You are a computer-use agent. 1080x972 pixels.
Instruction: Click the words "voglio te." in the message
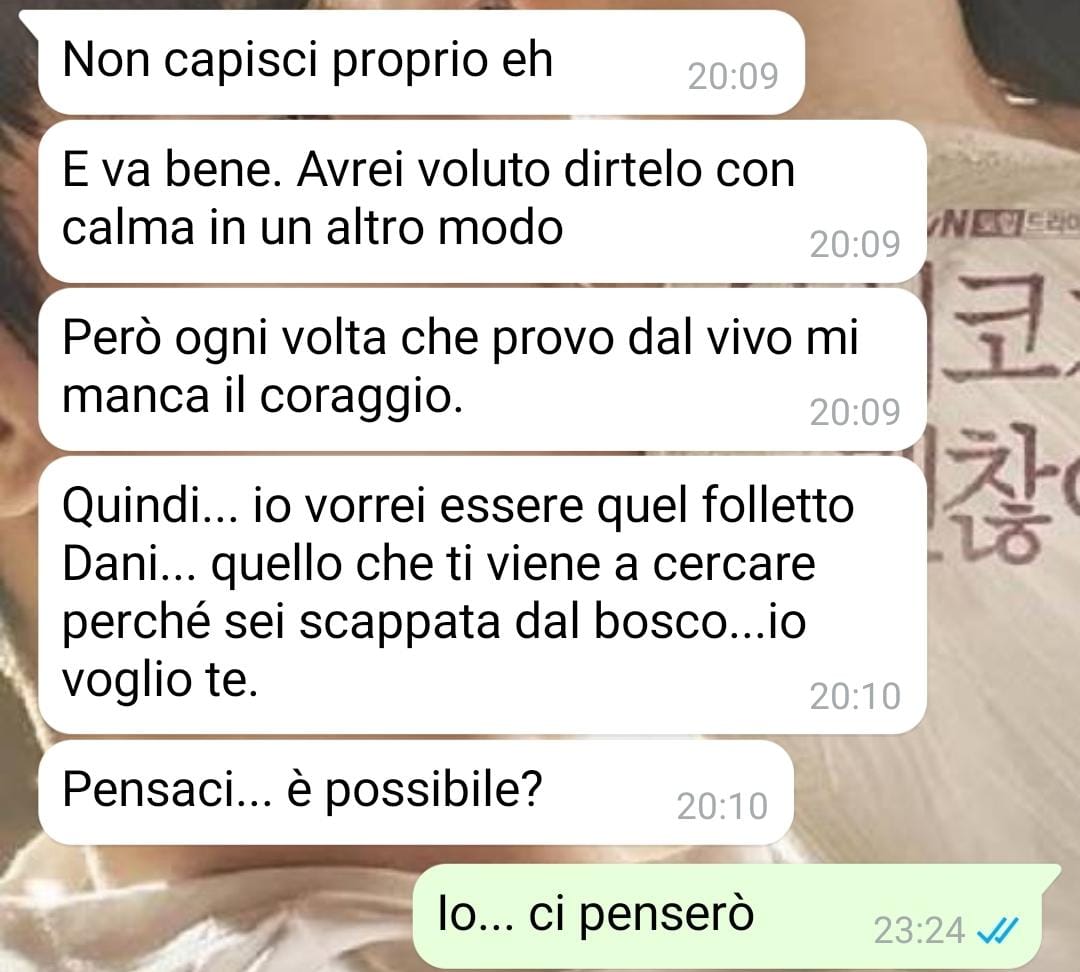(x=160, y=681)
